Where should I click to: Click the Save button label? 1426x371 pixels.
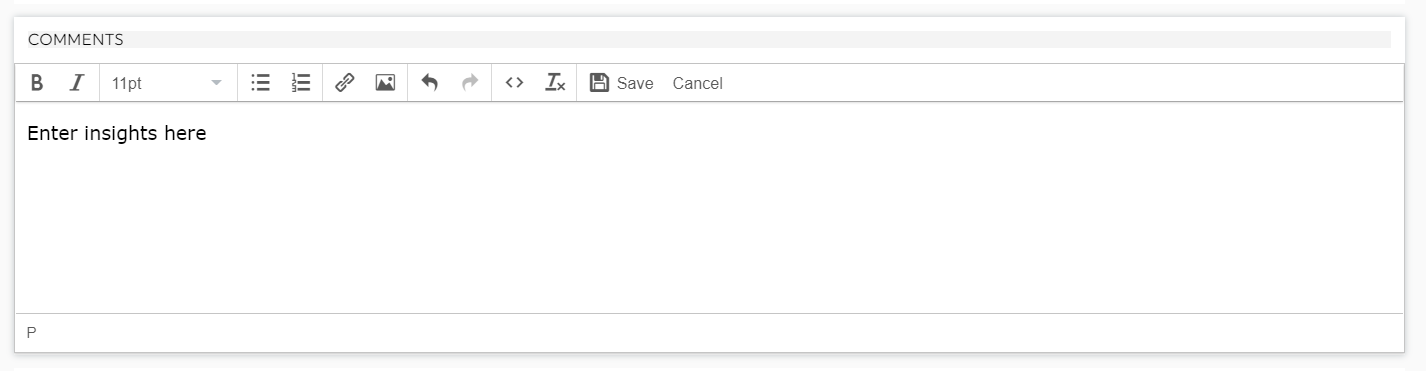click(x=635, y=83)
